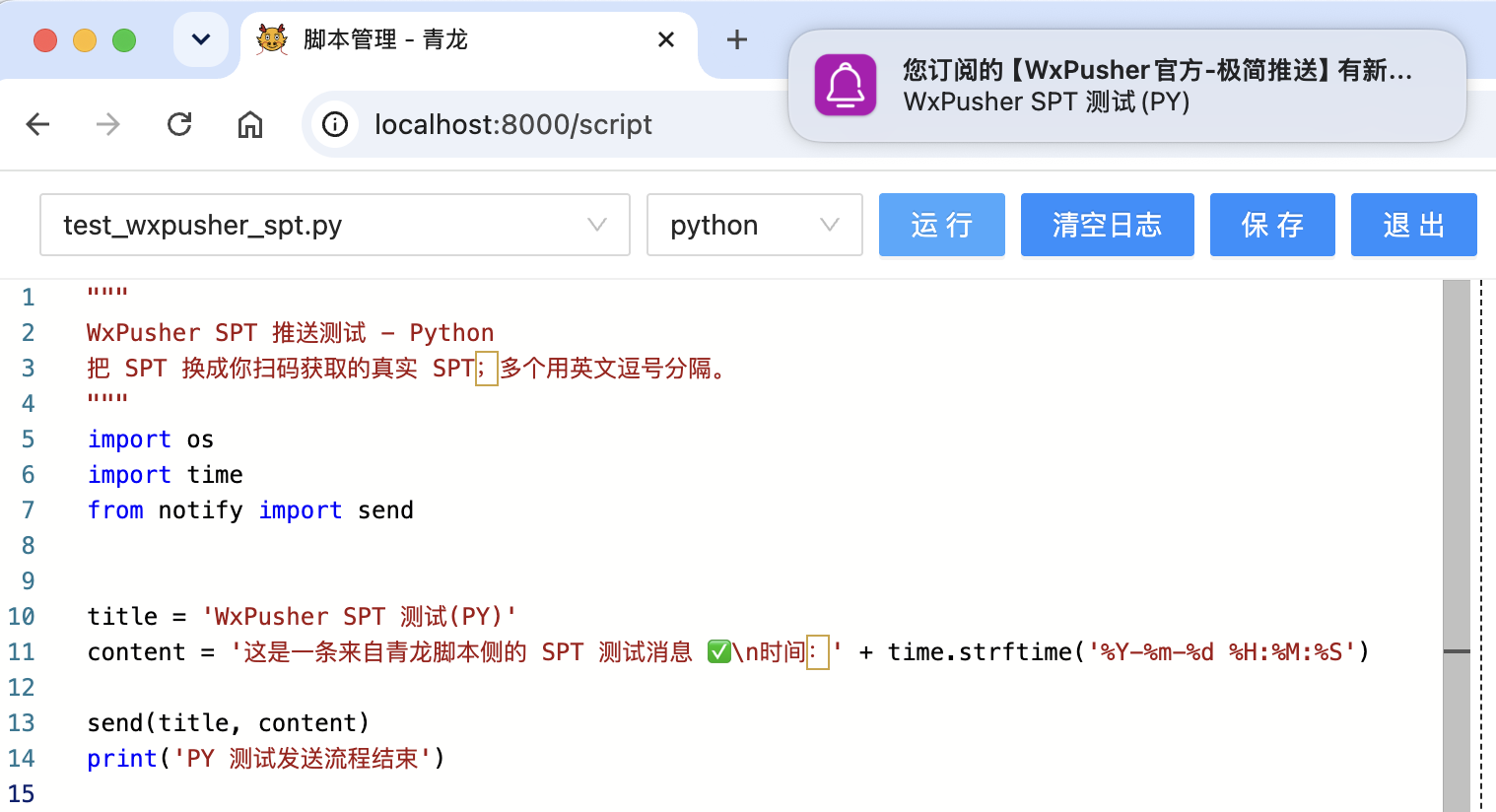This screenshot has height=812, width=1496.
Task: Open the WxPusher notification bell icon
Action: pyautogui.click(x=846, y=85)
